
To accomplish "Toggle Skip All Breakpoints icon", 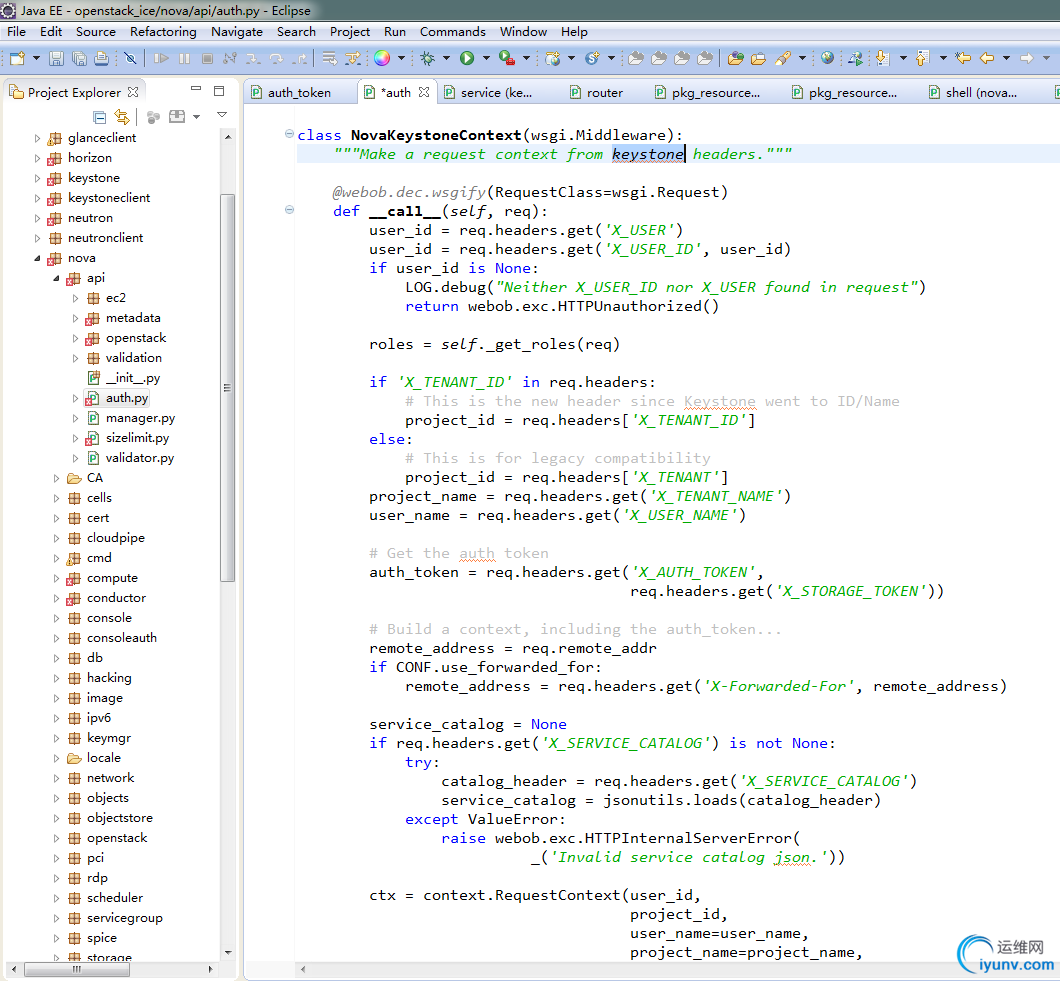I will click(x=130, y=58).
